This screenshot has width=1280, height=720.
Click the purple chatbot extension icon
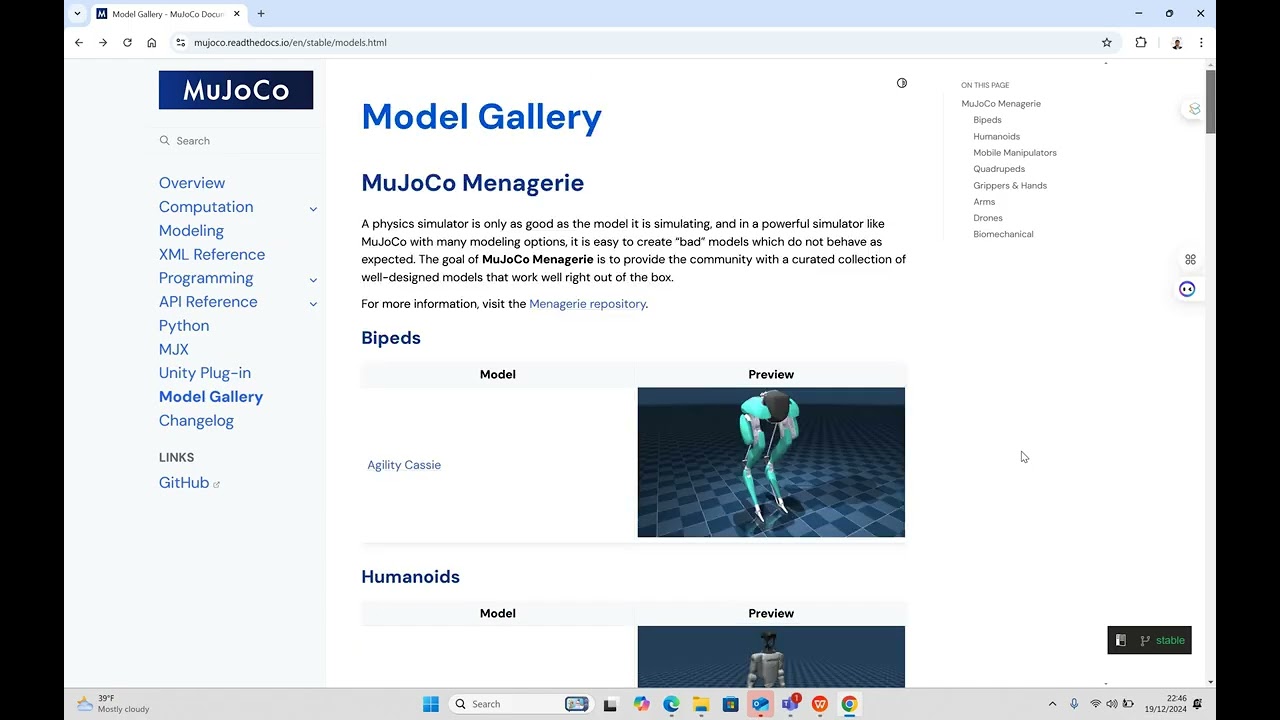tap(1187, 289)
